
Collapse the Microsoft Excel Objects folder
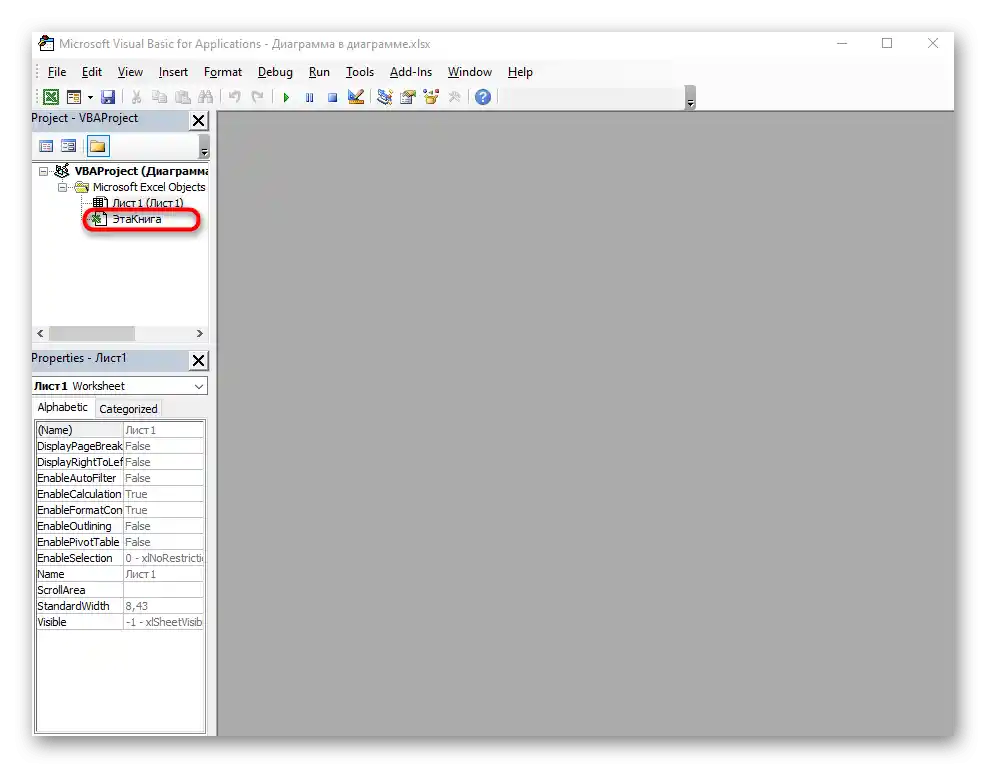click(x=62, y=187)
